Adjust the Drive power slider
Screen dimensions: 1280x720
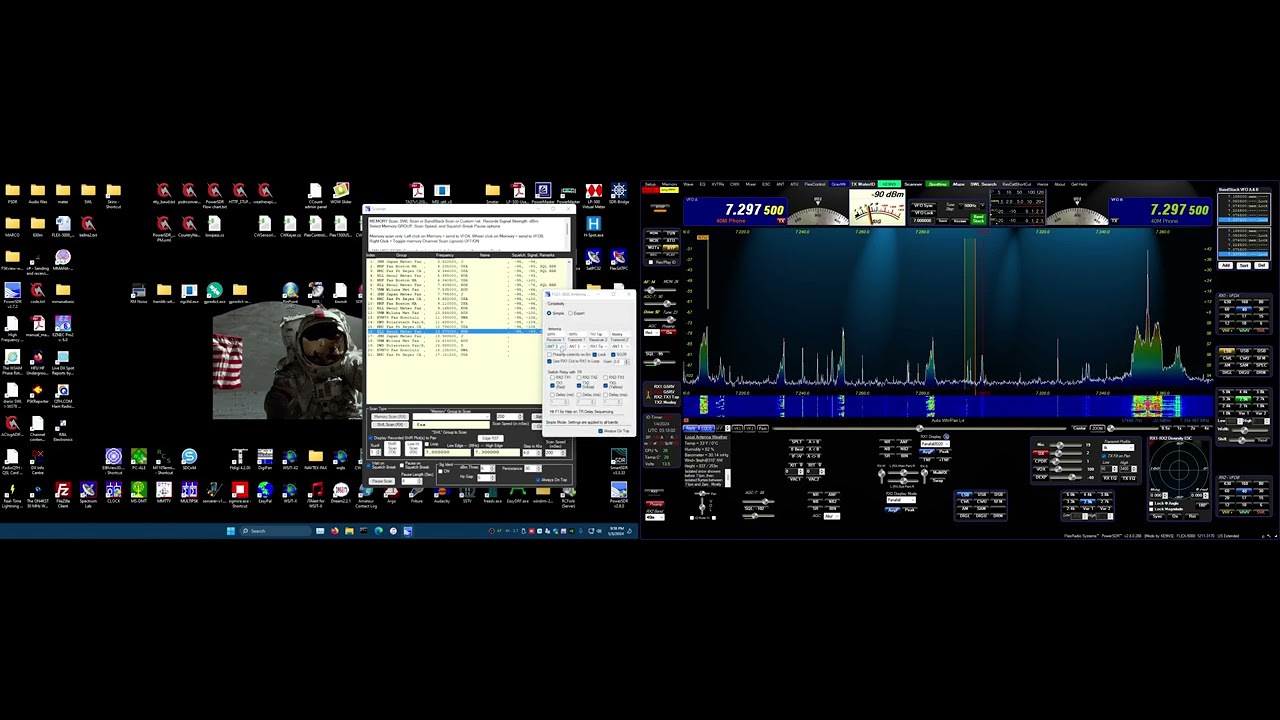(660, 320)
